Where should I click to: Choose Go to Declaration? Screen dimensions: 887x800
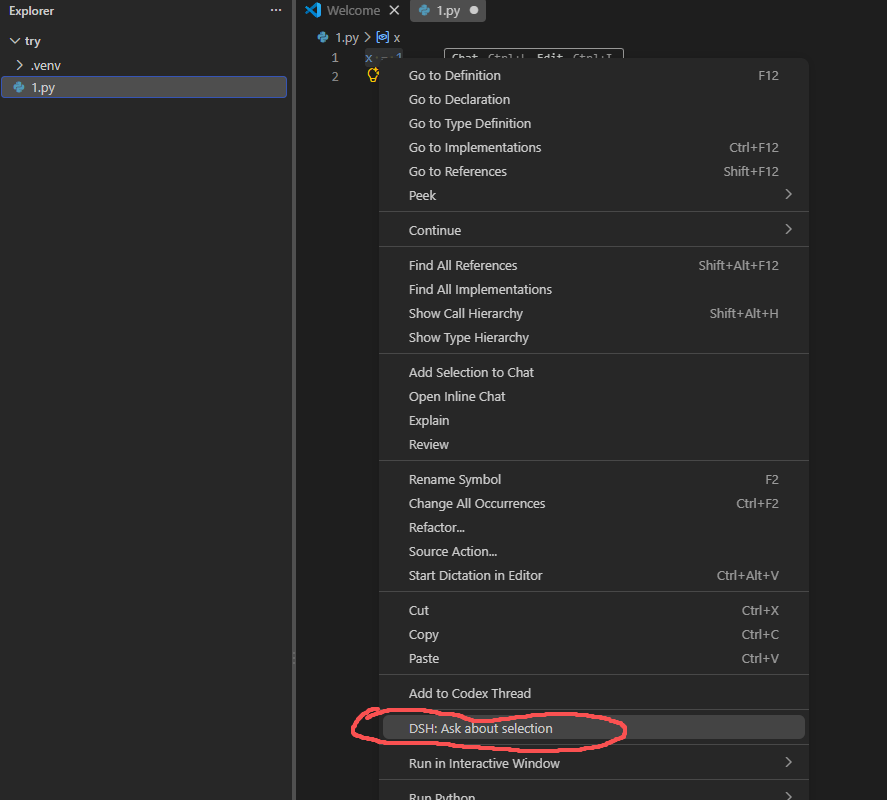click(593, 99)
